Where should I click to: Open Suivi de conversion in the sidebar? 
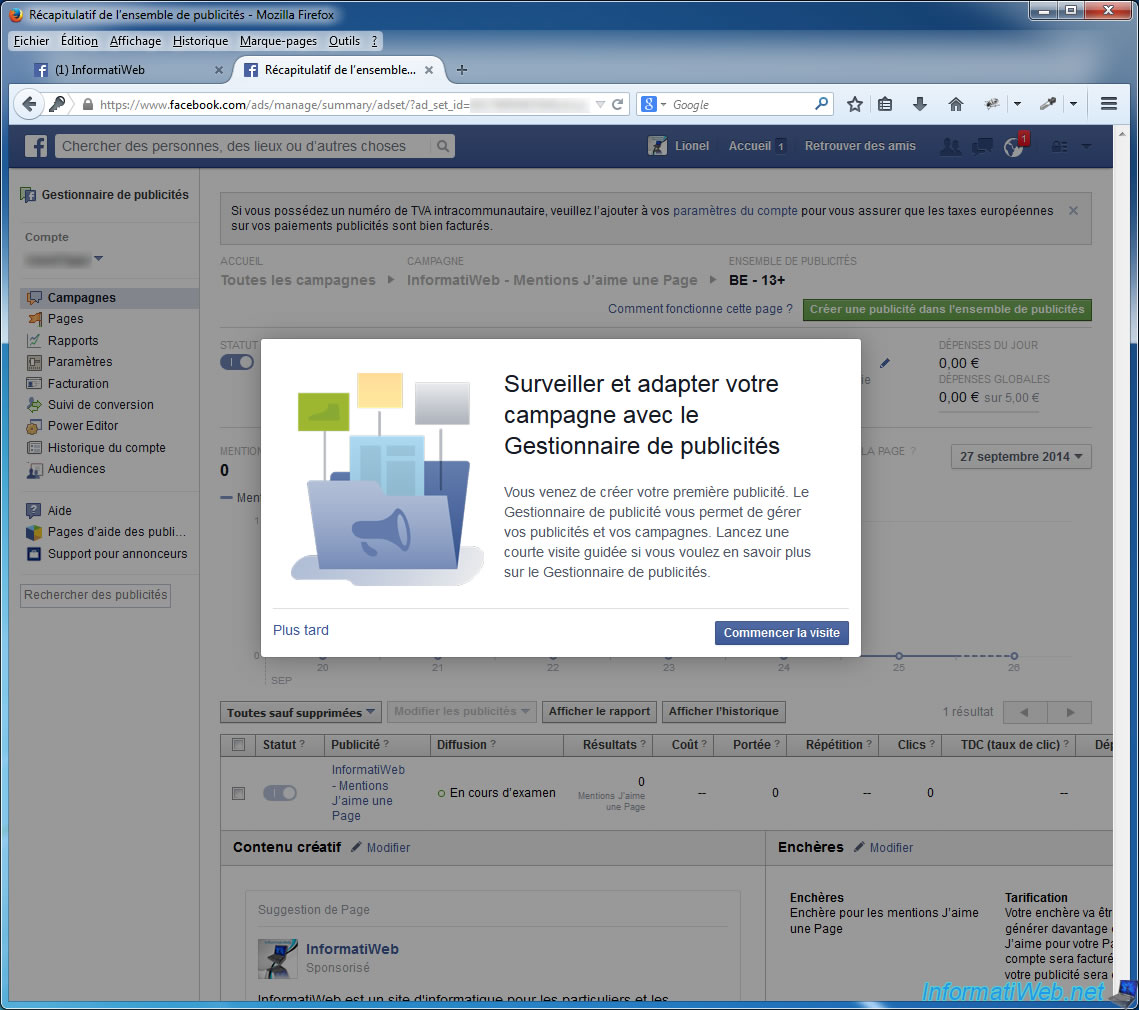(100, 405)
